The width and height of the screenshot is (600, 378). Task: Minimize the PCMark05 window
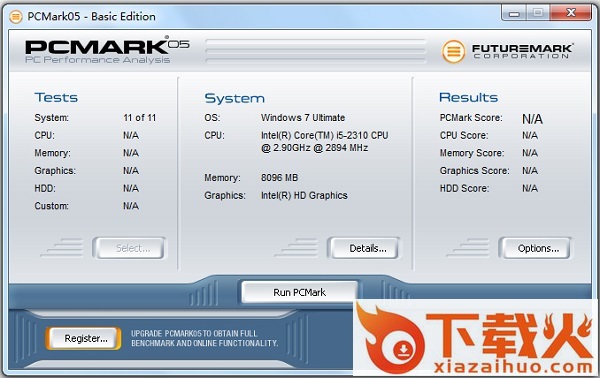pyautogui.click(x=514, y=13)
